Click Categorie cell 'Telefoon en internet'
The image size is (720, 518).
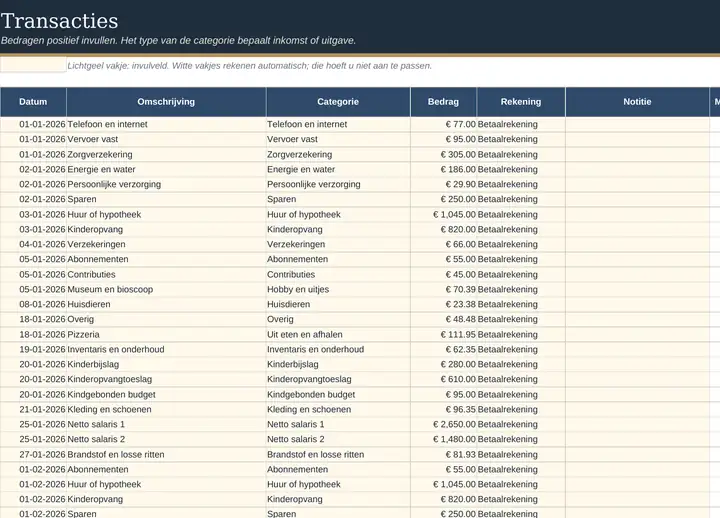[338, 124]
